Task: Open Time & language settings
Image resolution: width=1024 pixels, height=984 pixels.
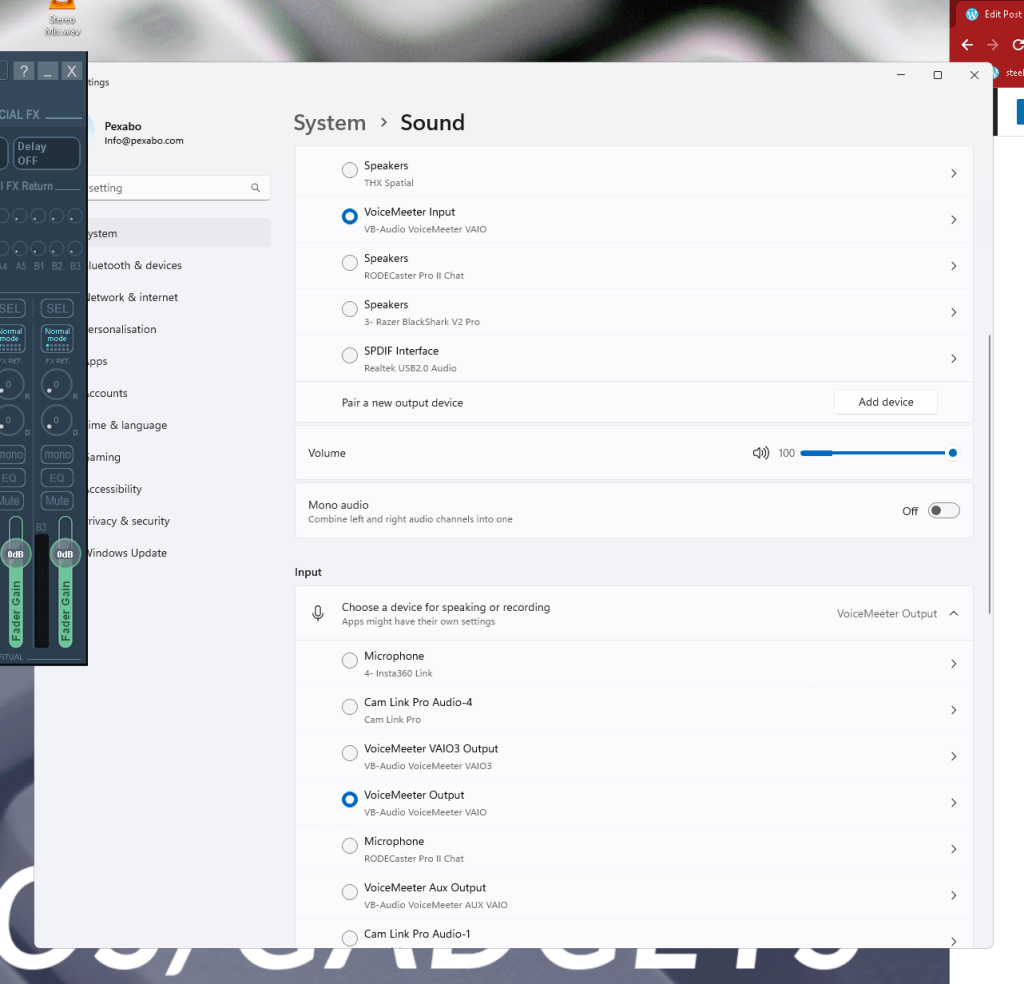Action: click(178, 425)
